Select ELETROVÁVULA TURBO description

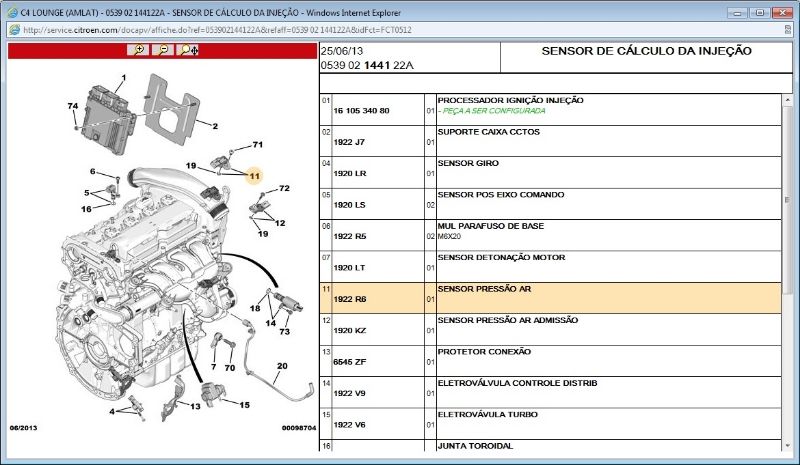[x=487, y=414]
